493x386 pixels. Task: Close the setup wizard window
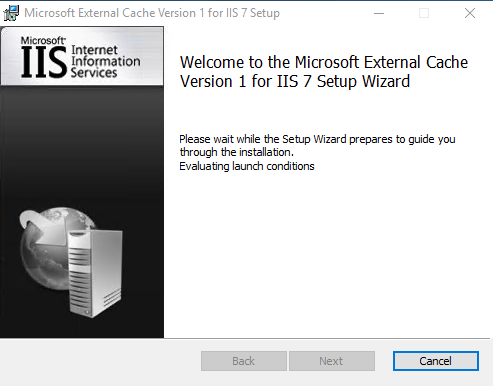470,13
